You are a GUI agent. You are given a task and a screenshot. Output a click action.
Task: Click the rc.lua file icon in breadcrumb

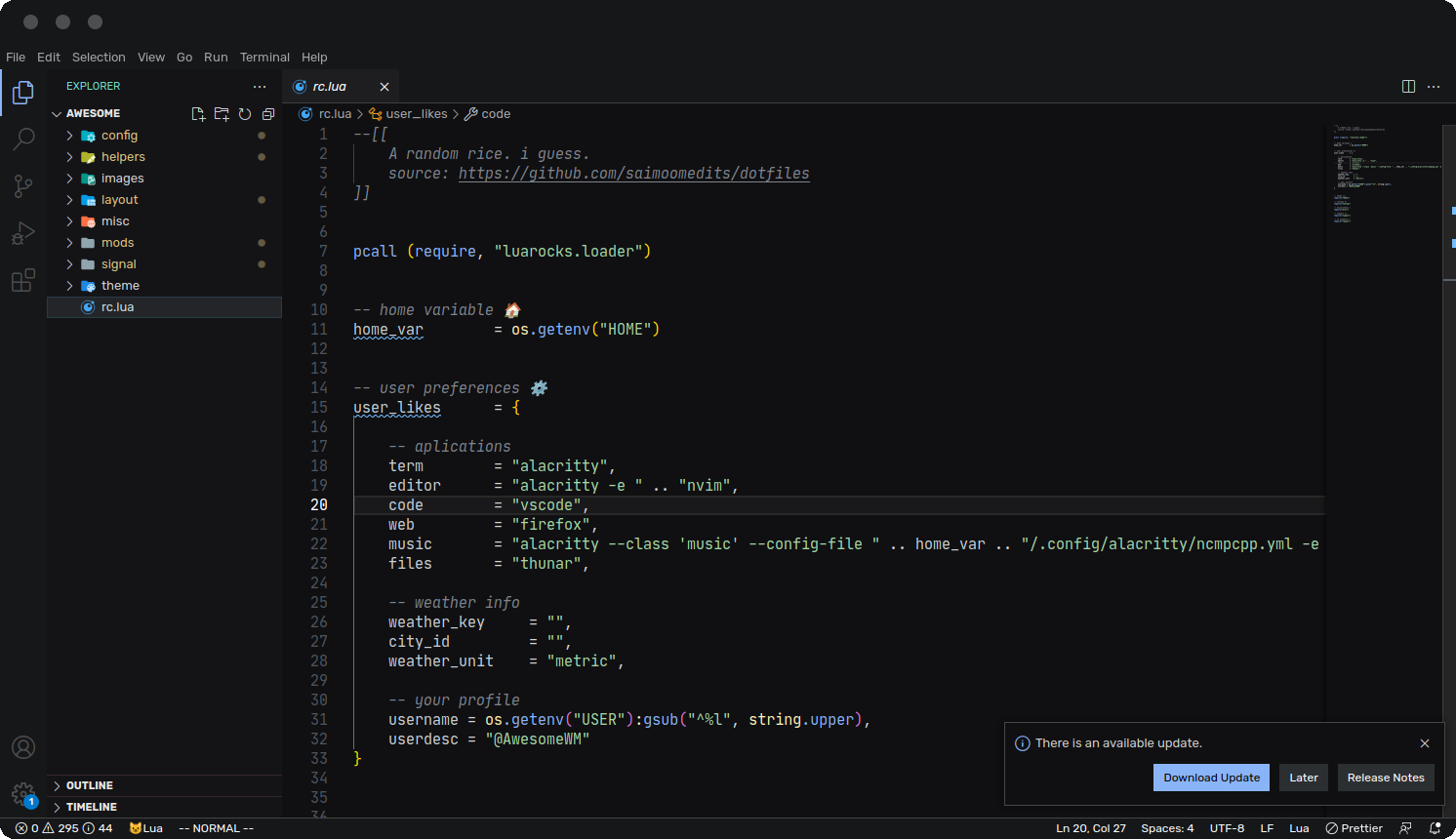pyautogui.click(x=305, y=114)
